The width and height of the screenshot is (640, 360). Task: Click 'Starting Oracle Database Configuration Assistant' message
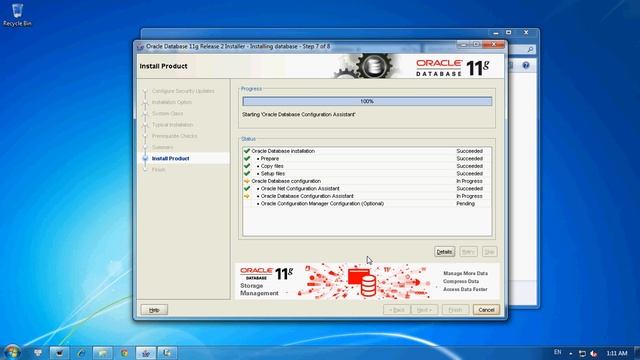point(298,115)
